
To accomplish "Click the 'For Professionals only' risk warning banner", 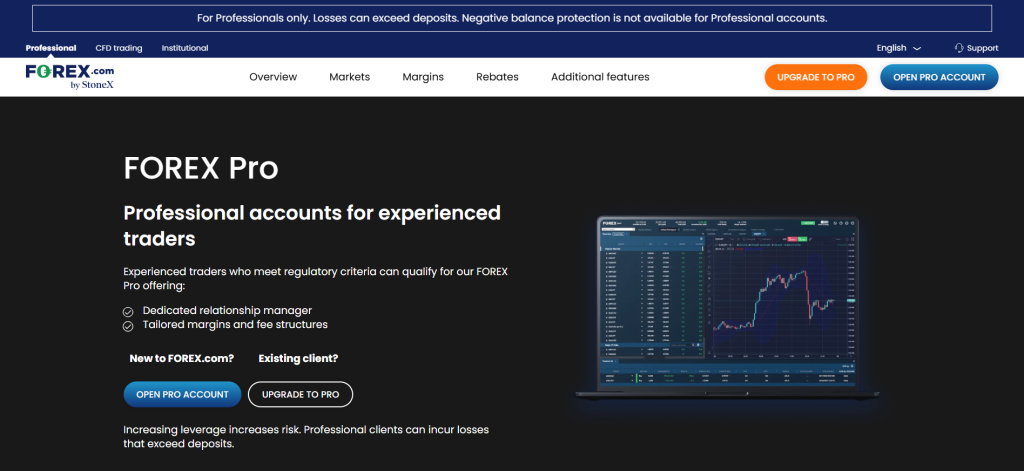I will [512, 18].
